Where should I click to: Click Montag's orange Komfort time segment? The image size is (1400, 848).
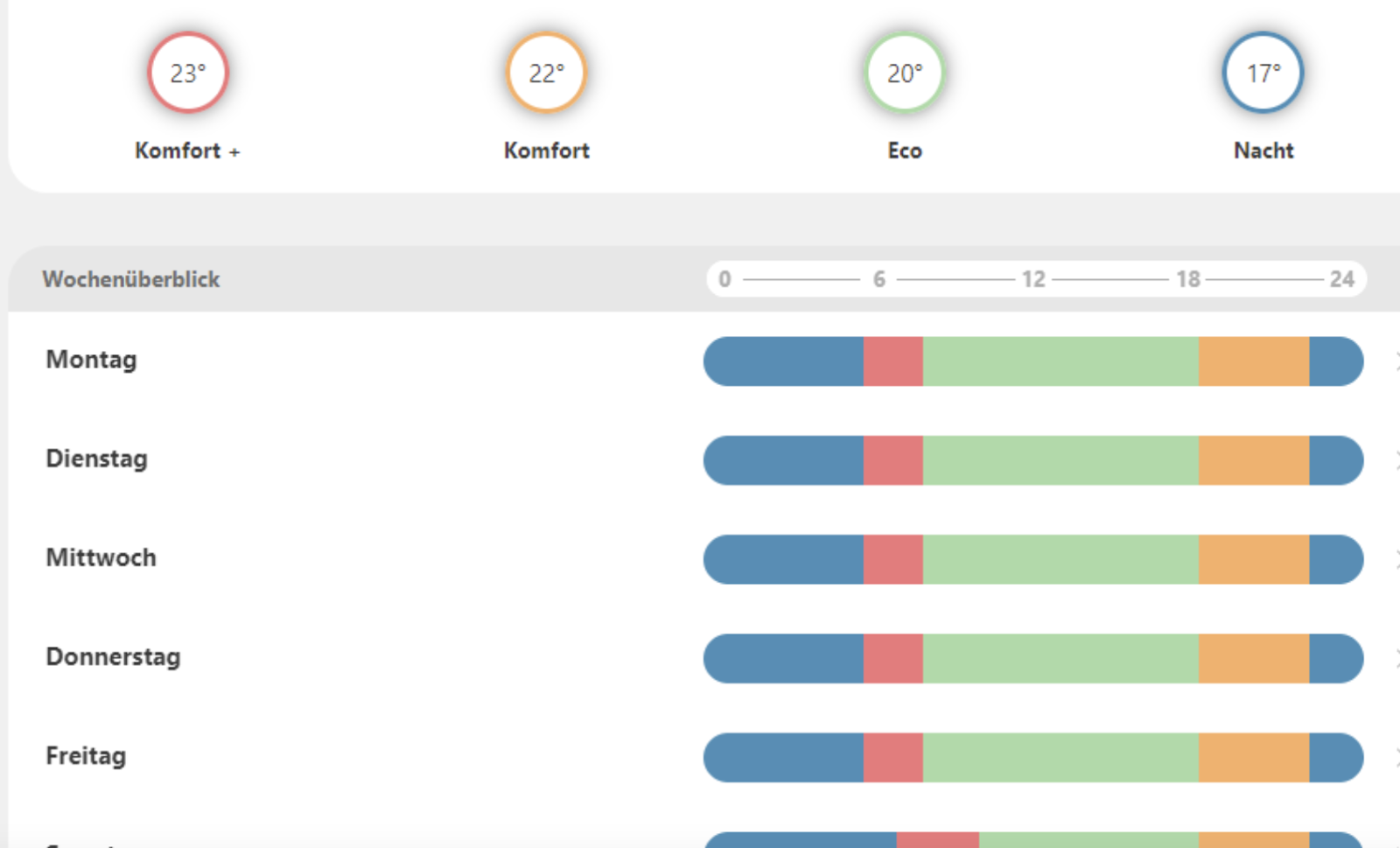[1254, 361]
